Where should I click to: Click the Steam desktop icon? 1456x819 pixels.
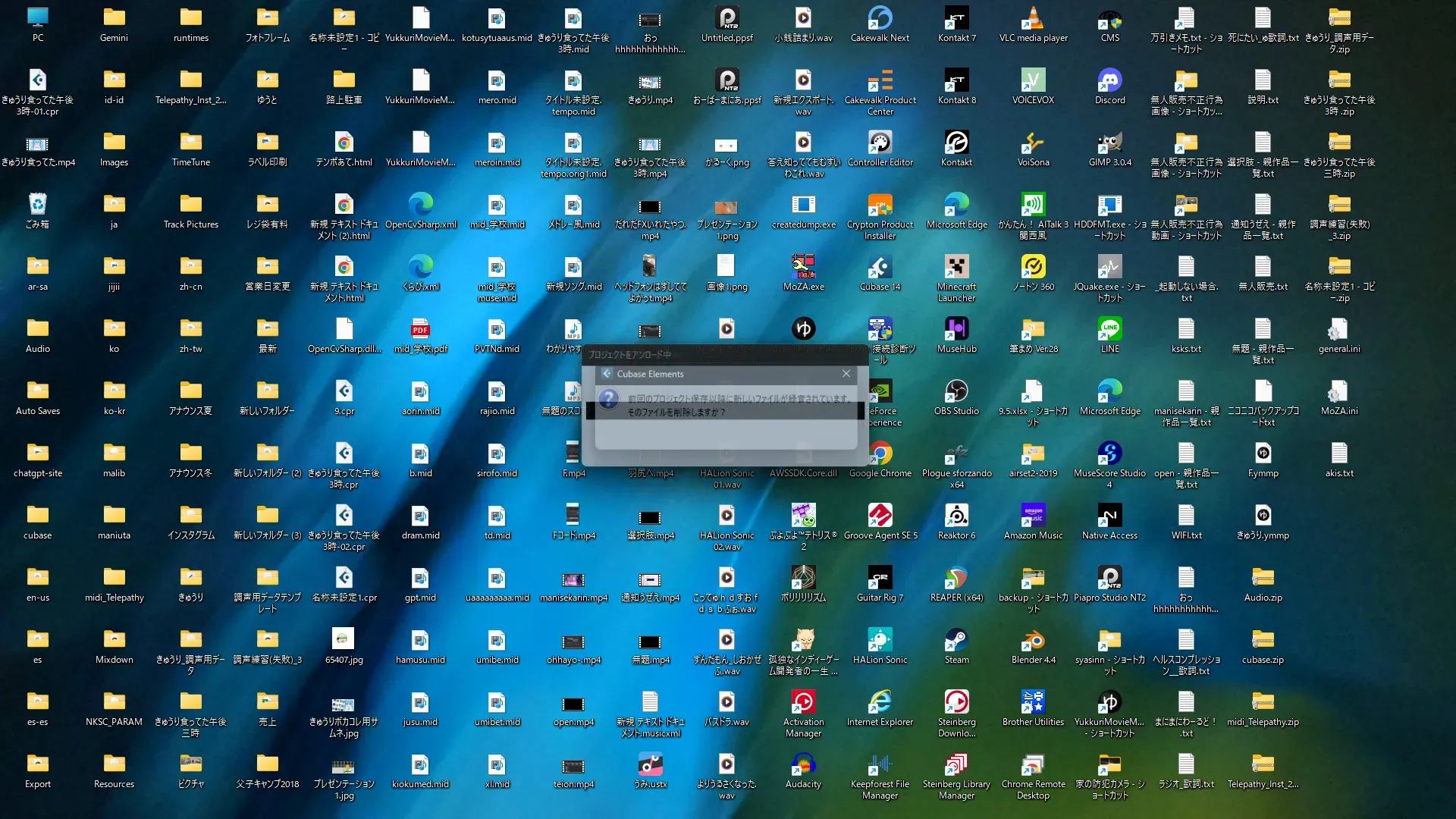[x=956, y=641]
